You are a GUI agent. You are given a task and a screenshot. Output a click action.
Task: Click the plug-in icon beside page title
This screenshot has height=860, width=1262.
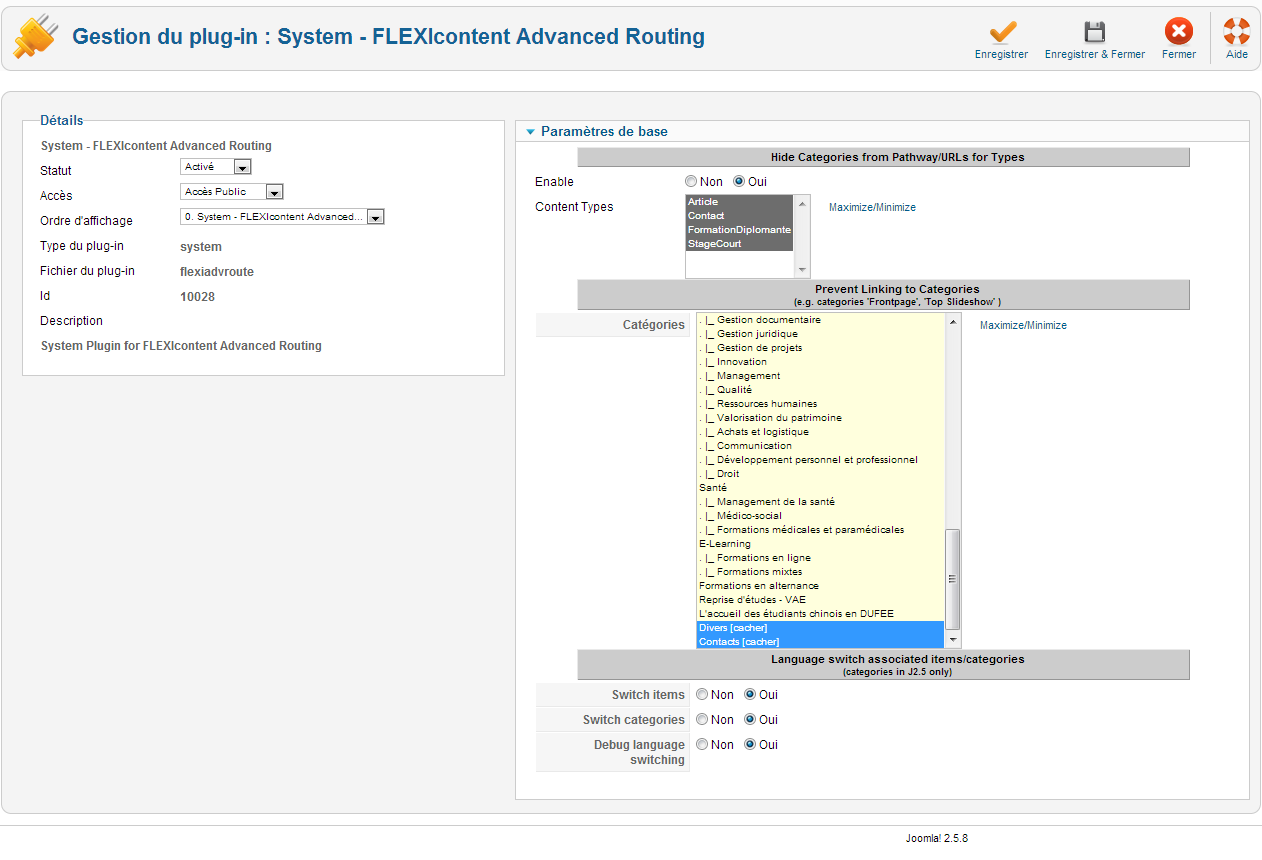[35, 37]
